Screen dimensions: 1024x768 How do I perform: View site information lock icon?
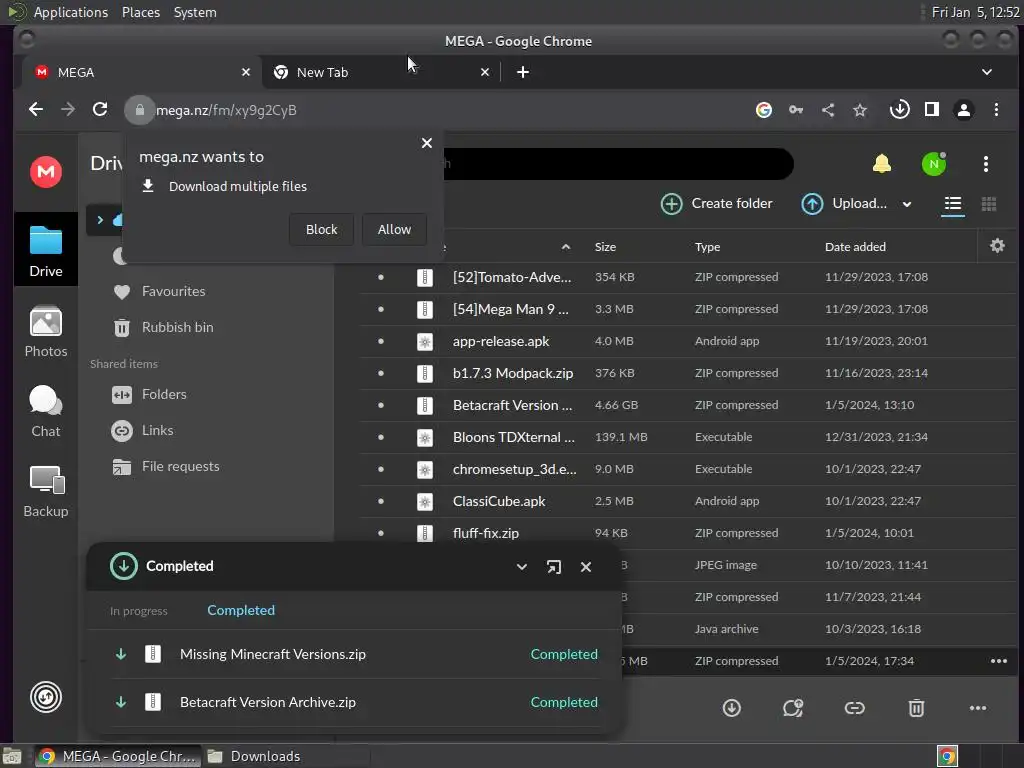click(x=139, y=110)
